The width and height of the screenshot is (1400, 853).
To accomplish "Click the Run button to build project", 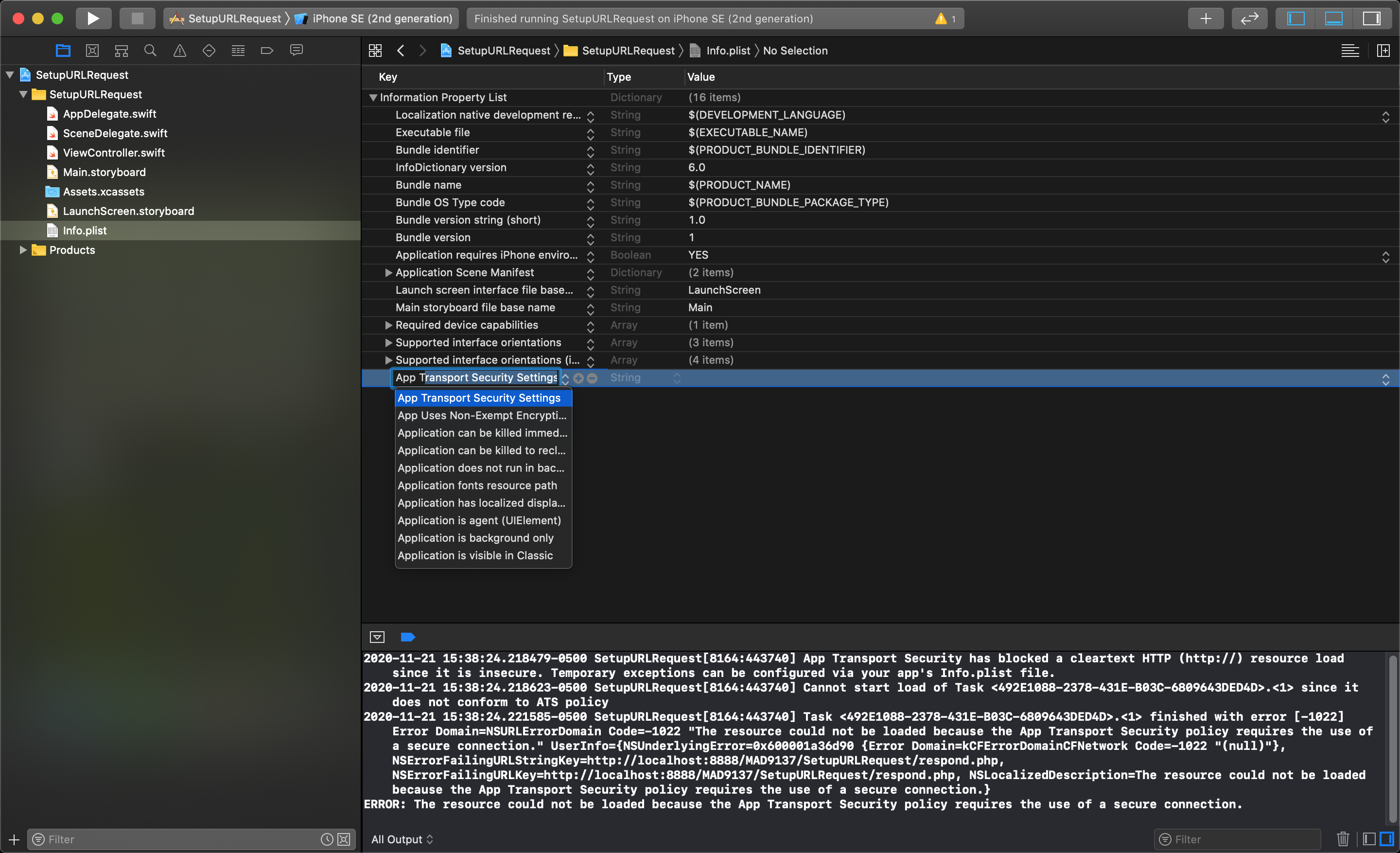I will tap(93, 17).
